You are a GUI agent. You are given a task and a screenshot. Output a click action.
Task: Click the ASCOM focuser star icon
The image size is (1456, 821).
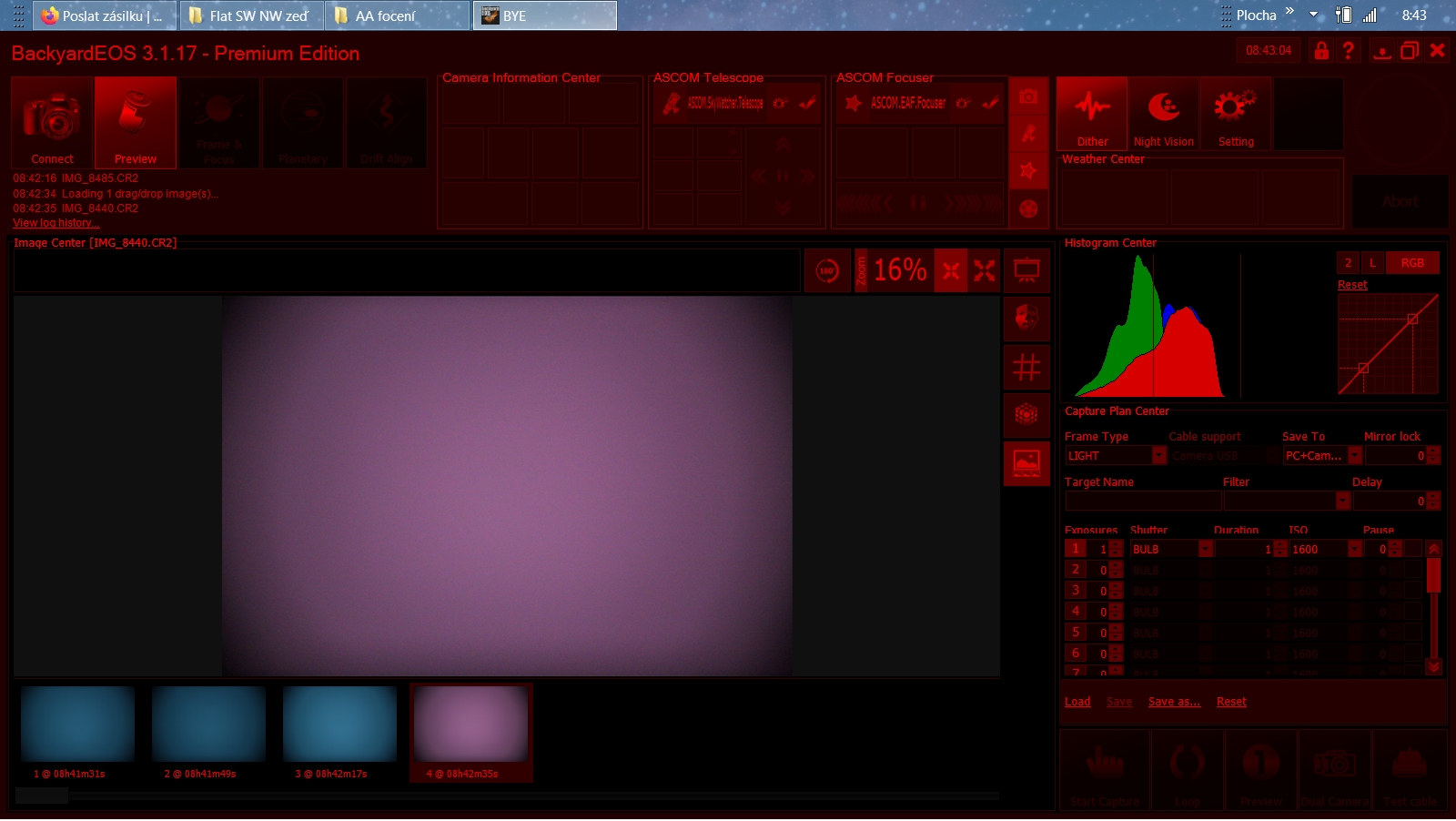853,103
